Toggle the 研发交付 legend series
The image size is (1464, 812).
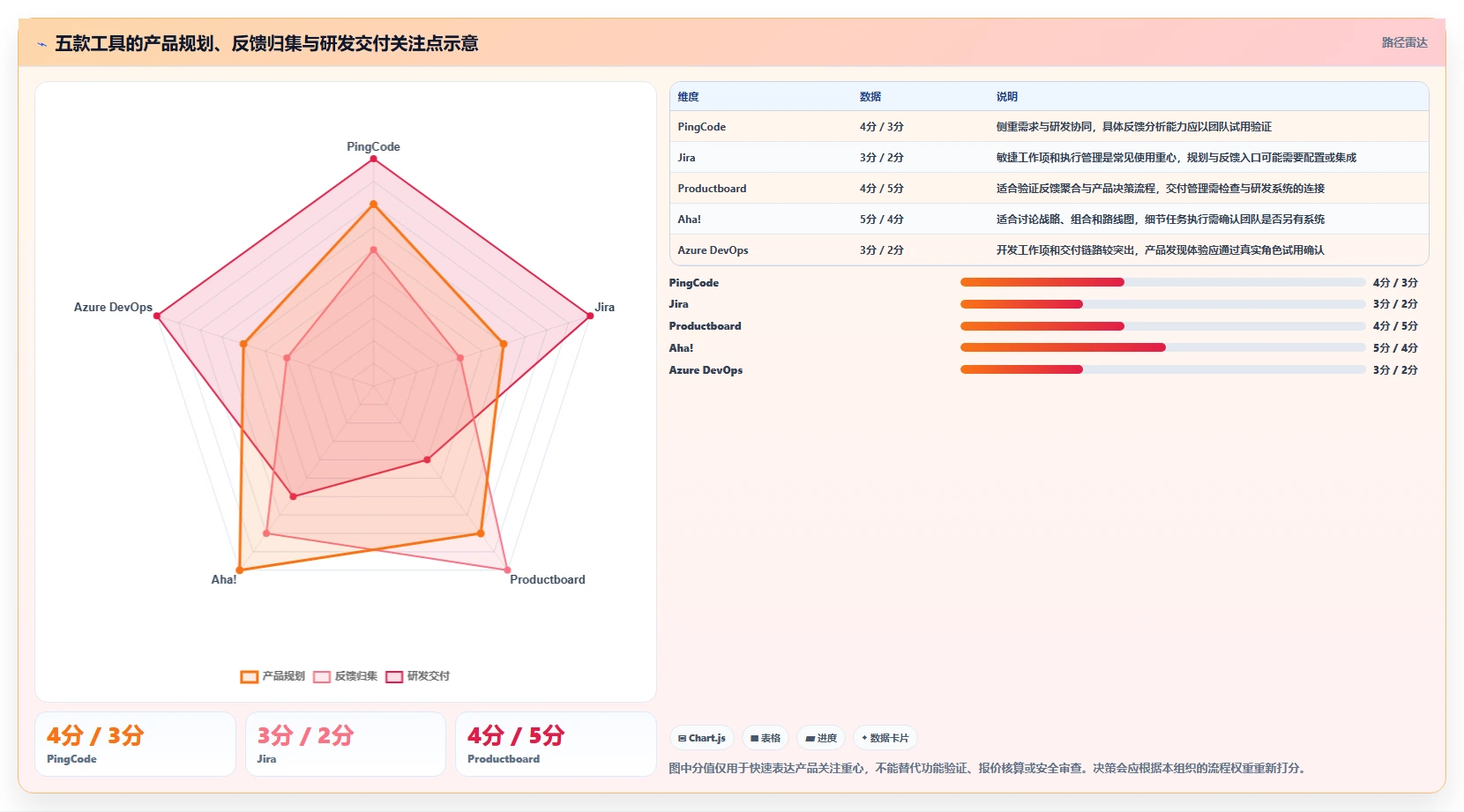[x=417, y=676]
